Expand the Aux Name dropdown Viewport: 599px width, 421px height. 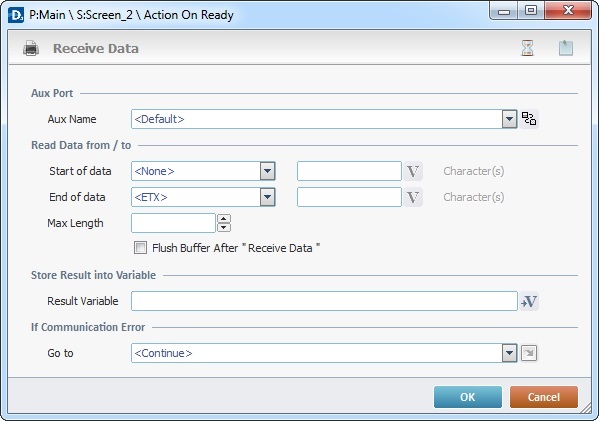coord(509,119)
